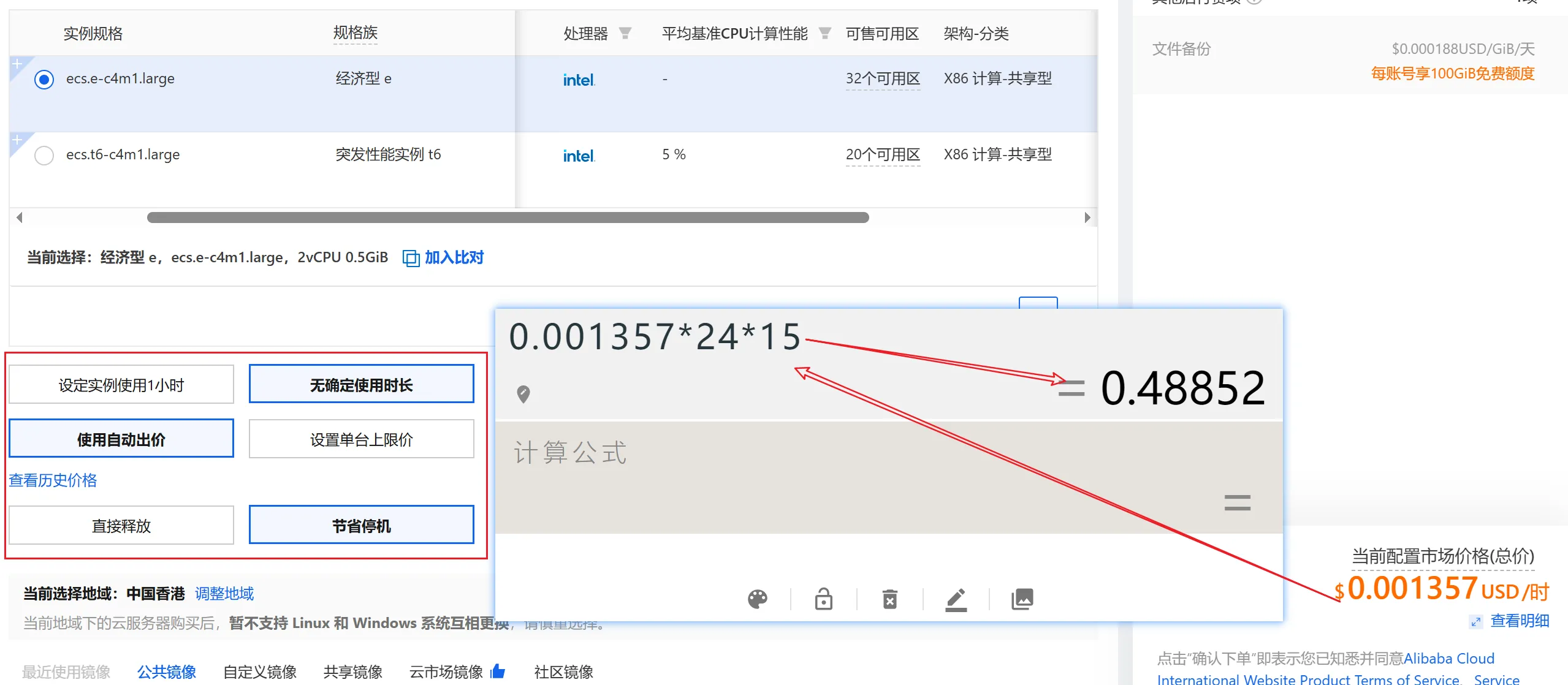Click the expand icon beside 查看明细
The image size is (1568, 685).
pos(1475,622)
